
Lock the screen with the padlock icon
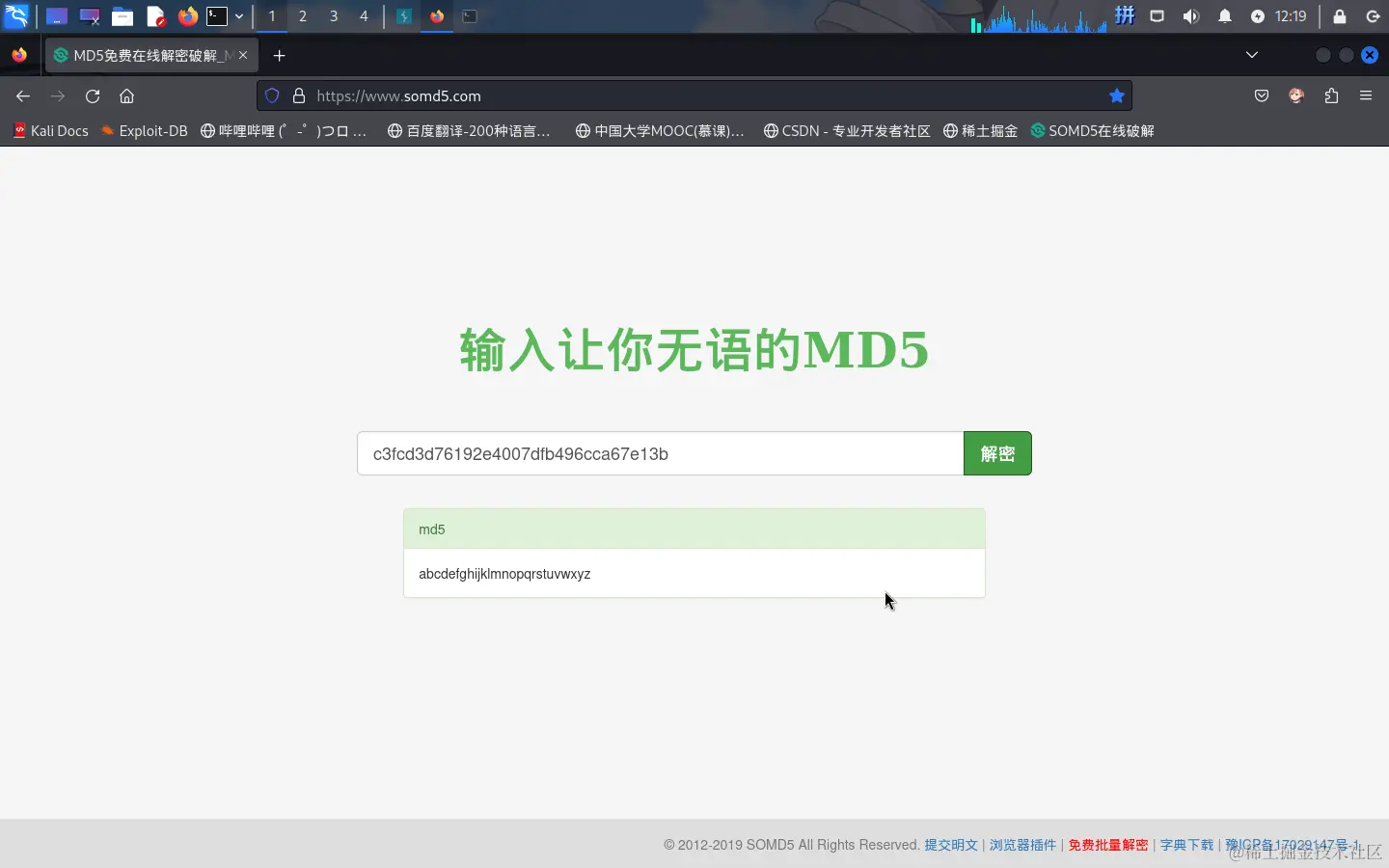point(1340,16)
